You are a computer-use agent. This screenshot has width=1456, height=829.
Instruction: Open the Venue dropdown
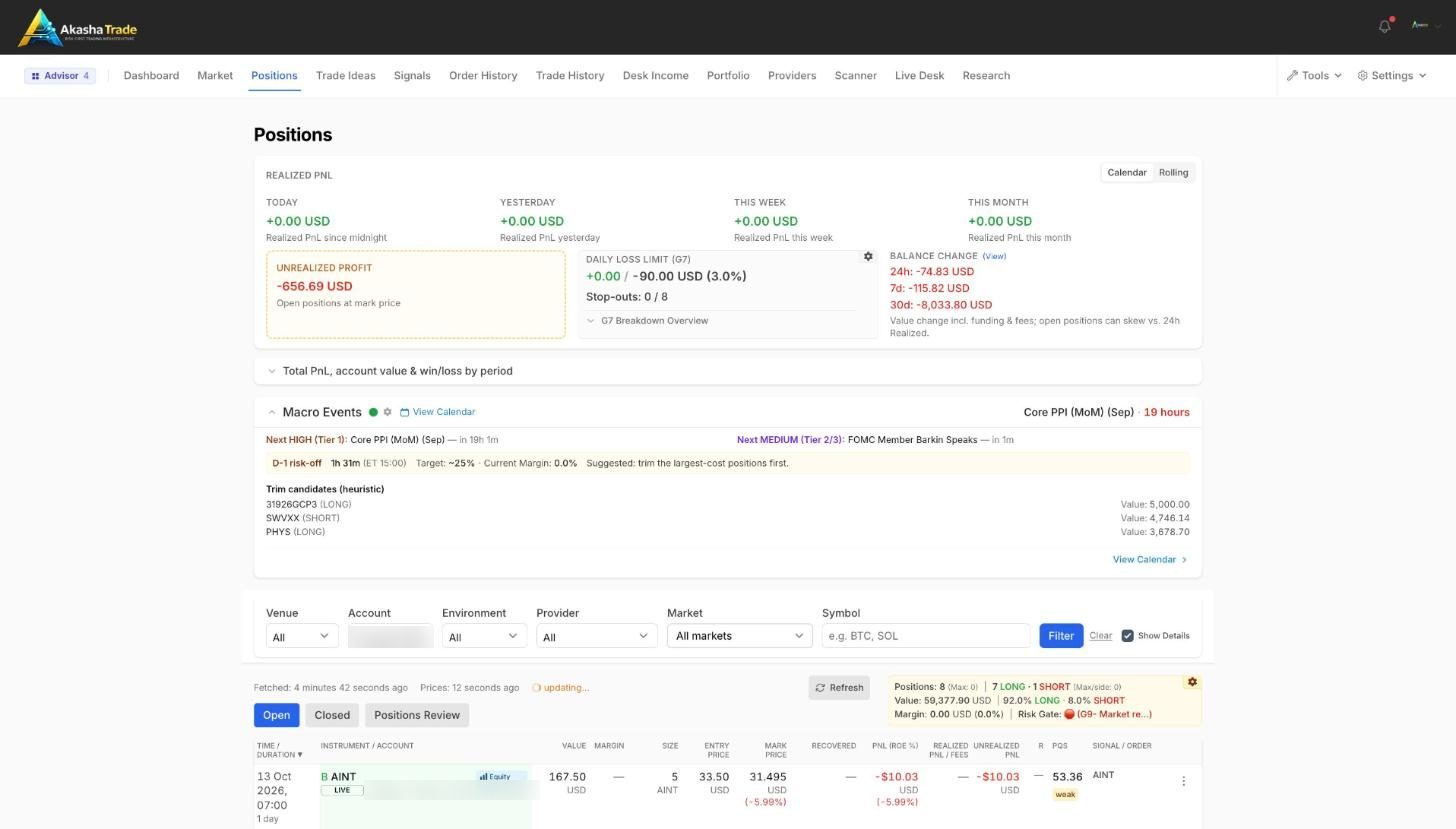[x=302, y=636]
